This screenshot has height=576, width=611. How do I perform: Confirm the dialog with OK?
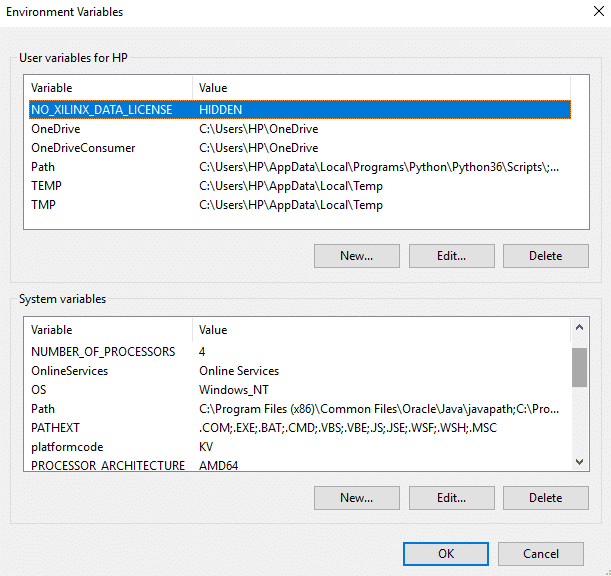[x=446, y=553]
